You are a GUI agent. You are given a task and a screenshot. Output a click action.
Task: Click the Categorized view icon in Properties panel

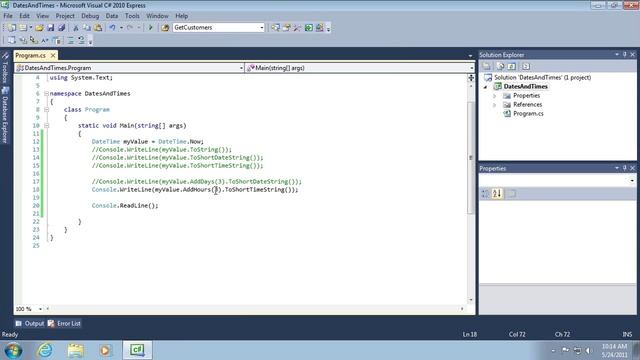(485, 193)
